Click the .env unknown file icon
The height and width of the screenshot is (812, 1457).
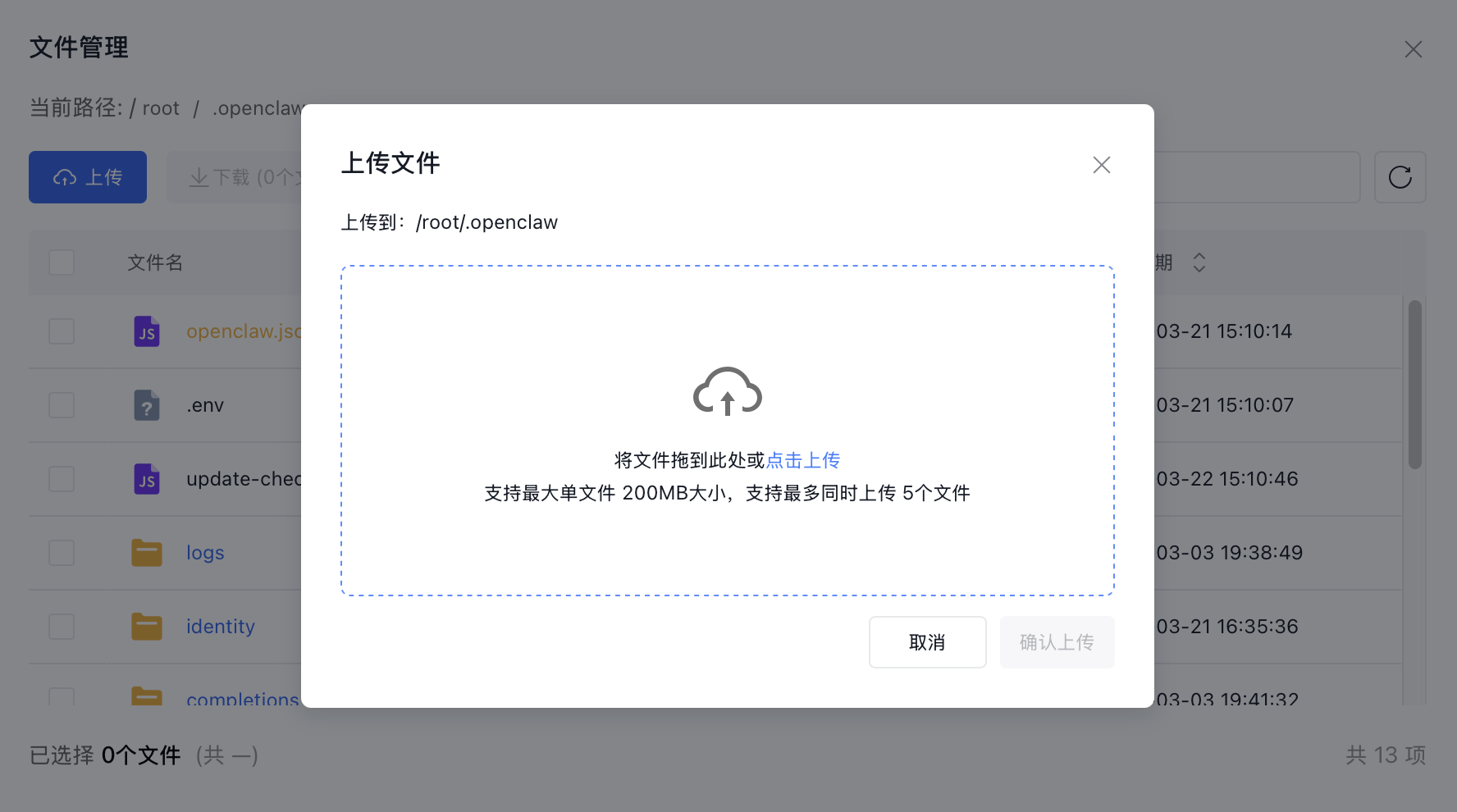(147, 405)
